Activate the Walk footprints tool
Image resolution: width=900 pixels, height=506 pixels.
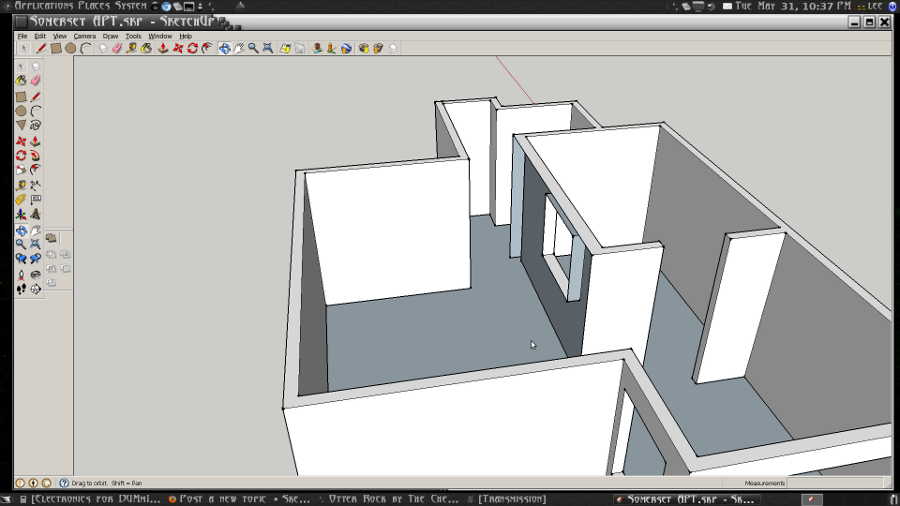[20, 289]
